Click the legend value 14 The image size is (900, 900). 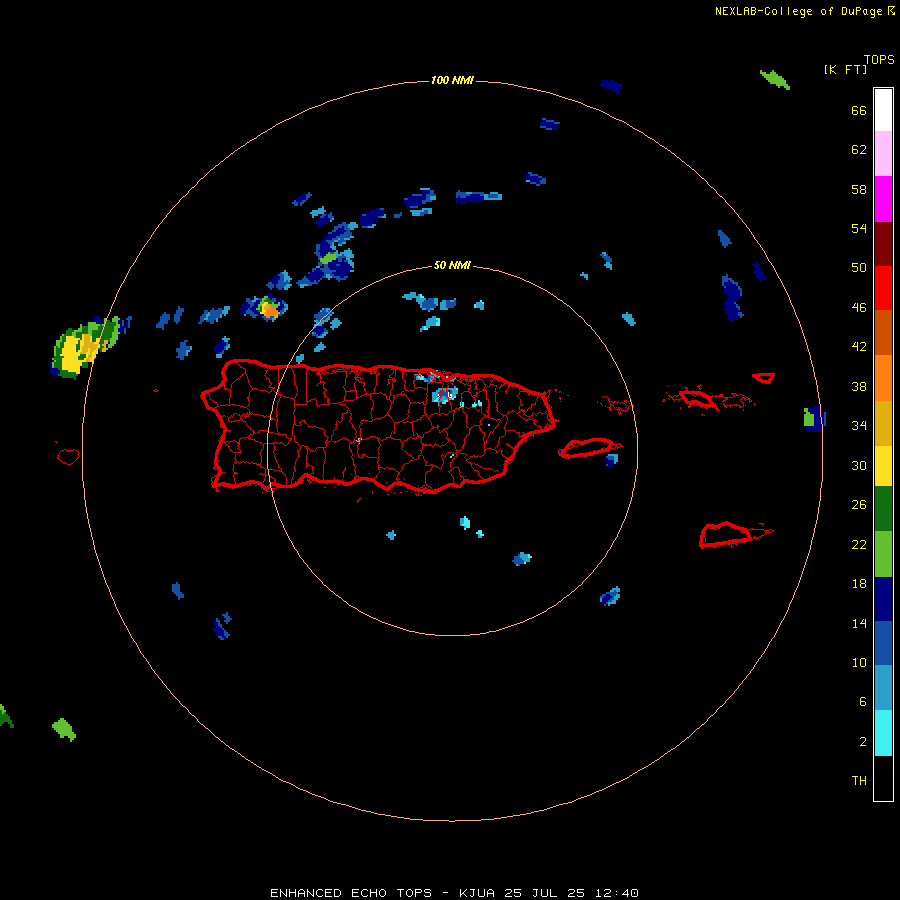pyautogui.click(x=859, y=623)
